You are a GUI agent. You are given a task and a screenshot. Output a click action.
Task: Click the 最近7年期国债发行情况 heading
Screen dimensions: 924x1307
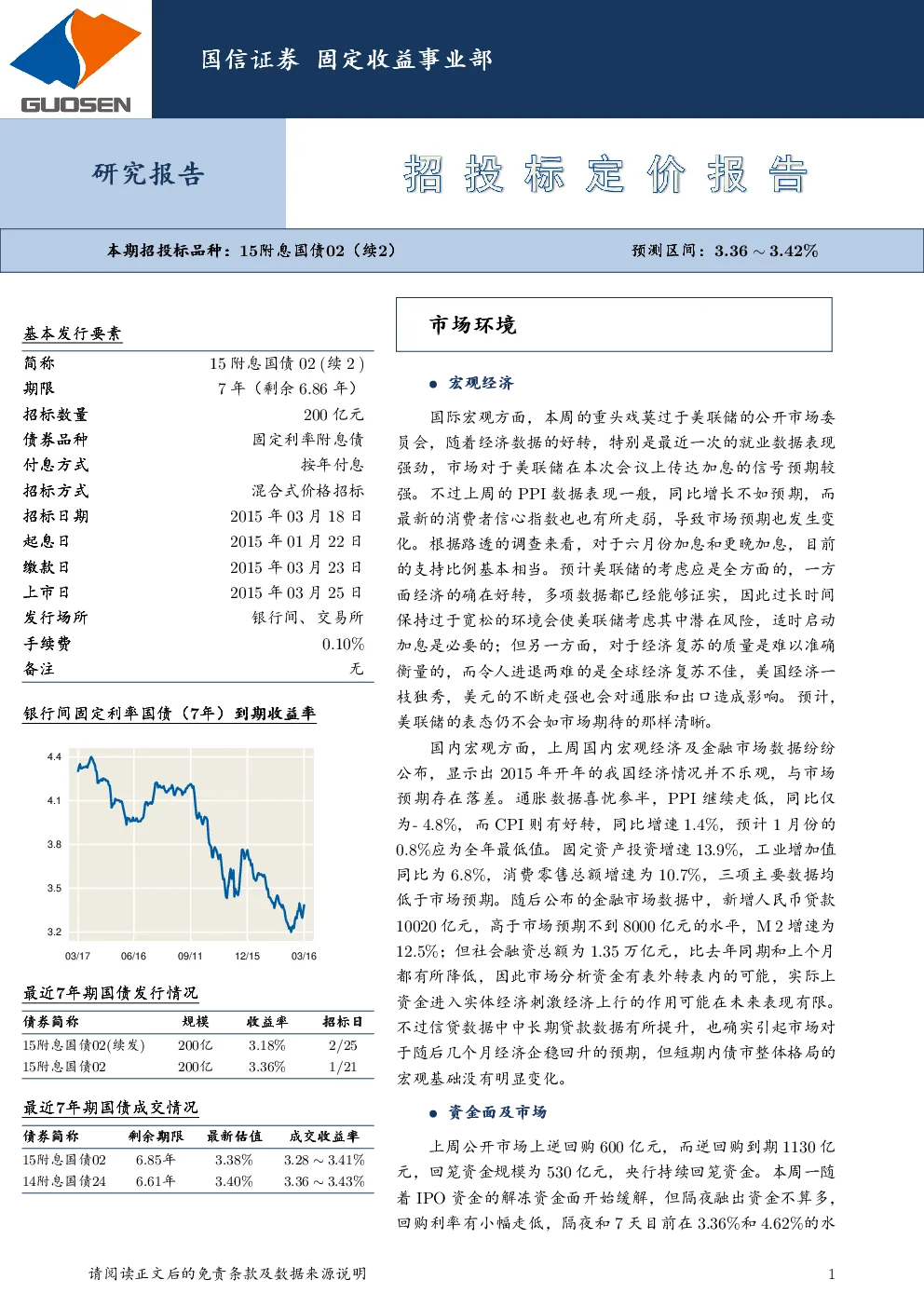(x=111, y=993)
